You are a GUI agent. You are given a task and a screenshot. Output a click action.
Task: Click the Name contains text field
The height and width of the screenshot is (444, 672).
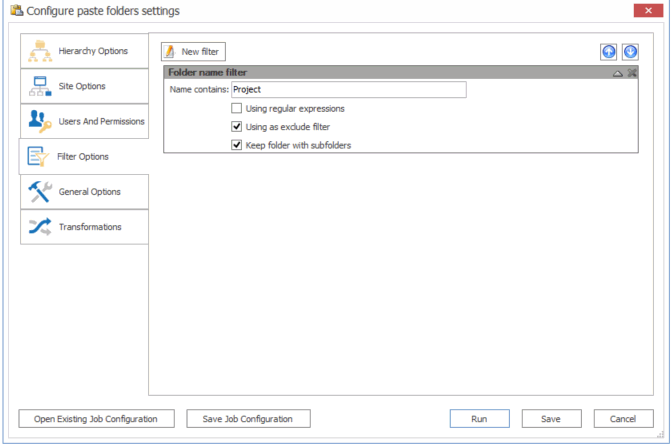(x=349, y=90)
